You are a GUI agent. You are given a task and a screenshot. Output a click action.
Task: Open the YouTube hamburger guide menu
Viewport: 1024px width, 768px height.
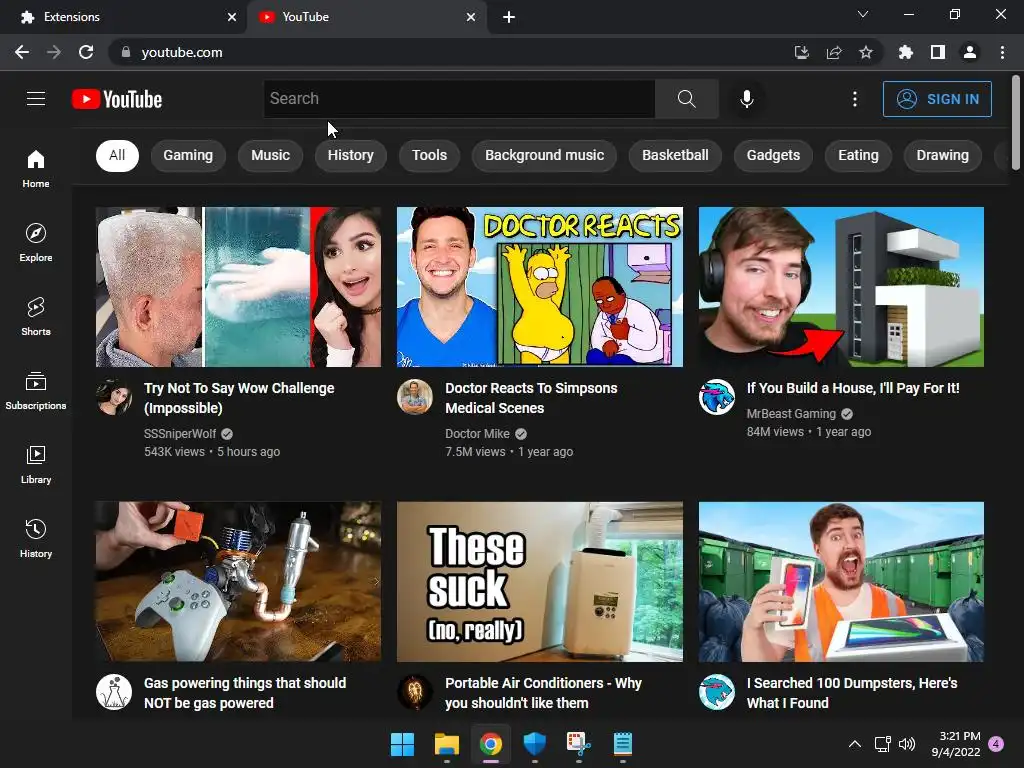[36, 99]
